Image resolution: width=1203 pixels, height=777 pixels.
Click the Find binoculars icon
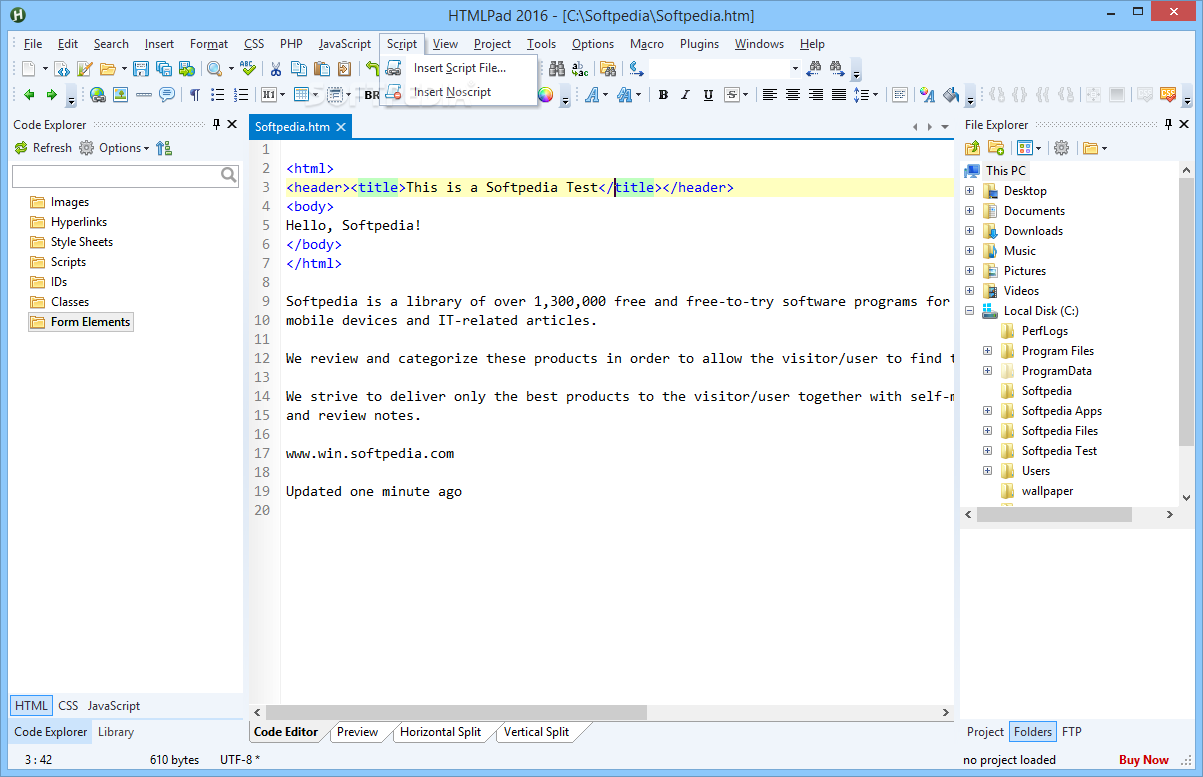pyautogui.click(x=556, y=69)
